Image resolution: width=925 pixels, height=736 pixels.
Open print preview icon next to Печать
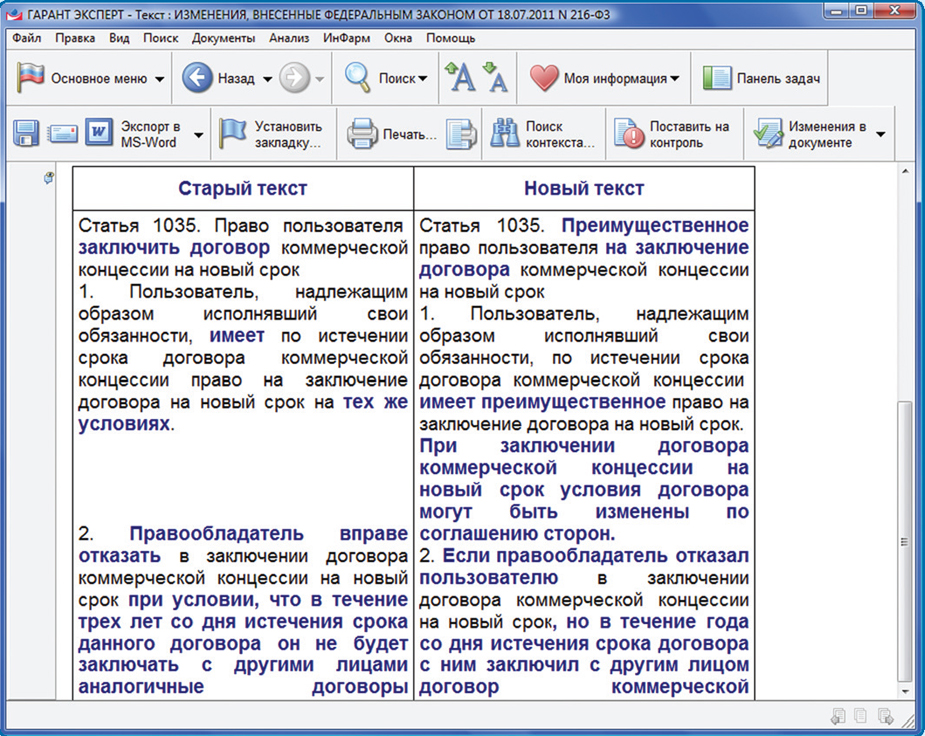tap(461, 134)
